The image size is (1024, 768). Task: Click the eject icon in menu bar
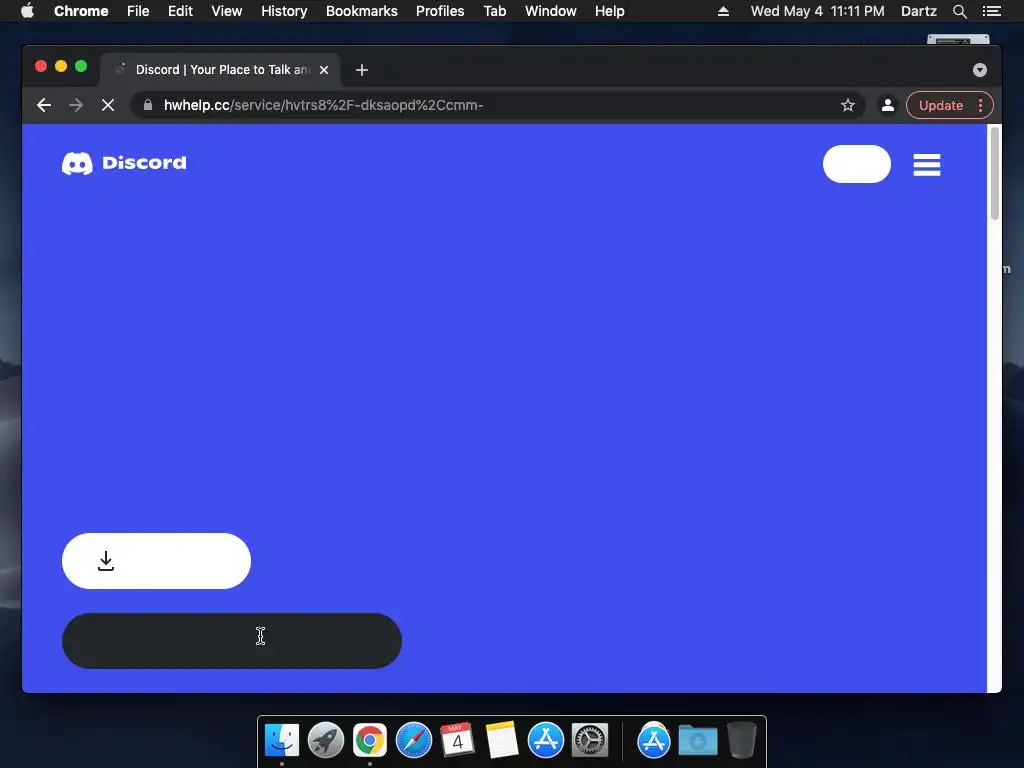tap(723, 11)
